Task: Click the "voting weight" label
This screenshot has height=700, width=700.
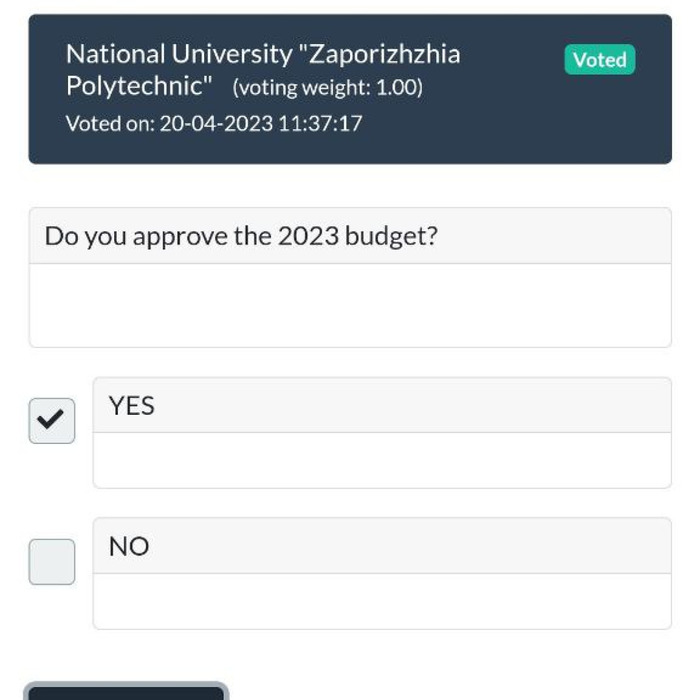Action: click(302, 88)
